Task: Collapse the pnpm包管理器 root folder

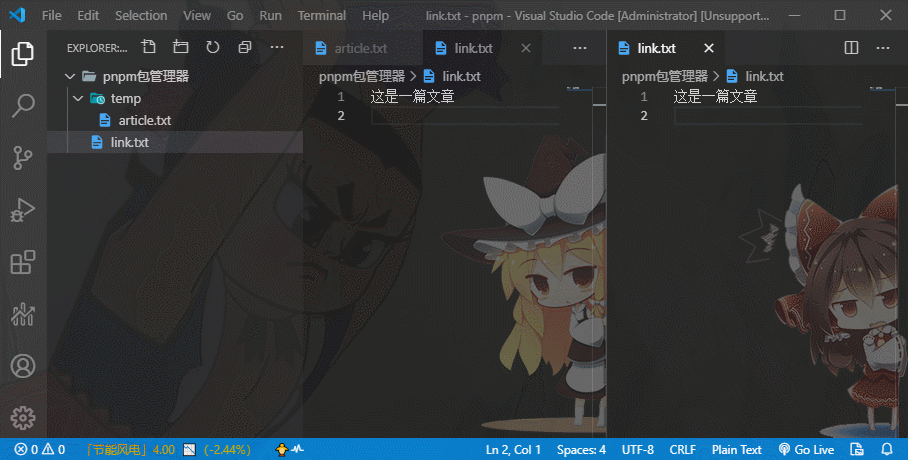Action: click(71, 76)
